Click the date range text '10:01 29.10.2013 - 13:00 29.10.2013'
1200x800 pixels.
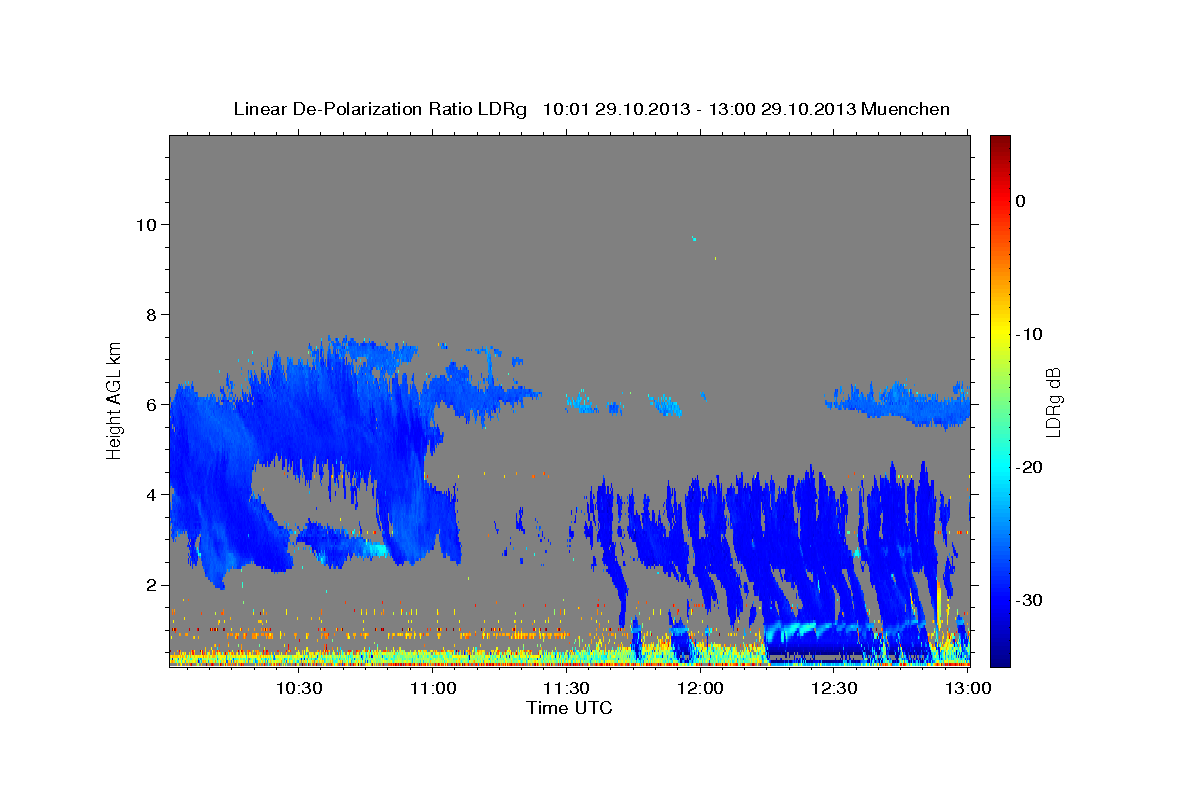point(699,109)
